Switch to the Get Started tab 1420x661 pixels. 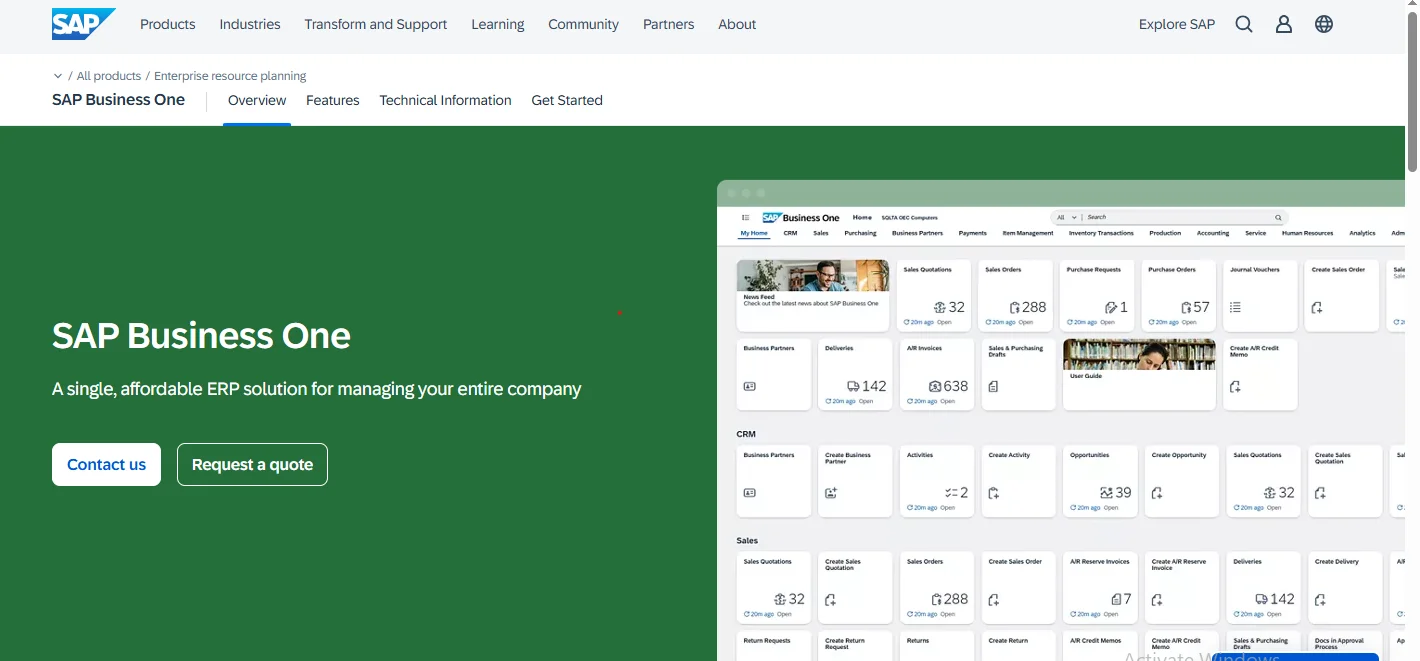567,100
